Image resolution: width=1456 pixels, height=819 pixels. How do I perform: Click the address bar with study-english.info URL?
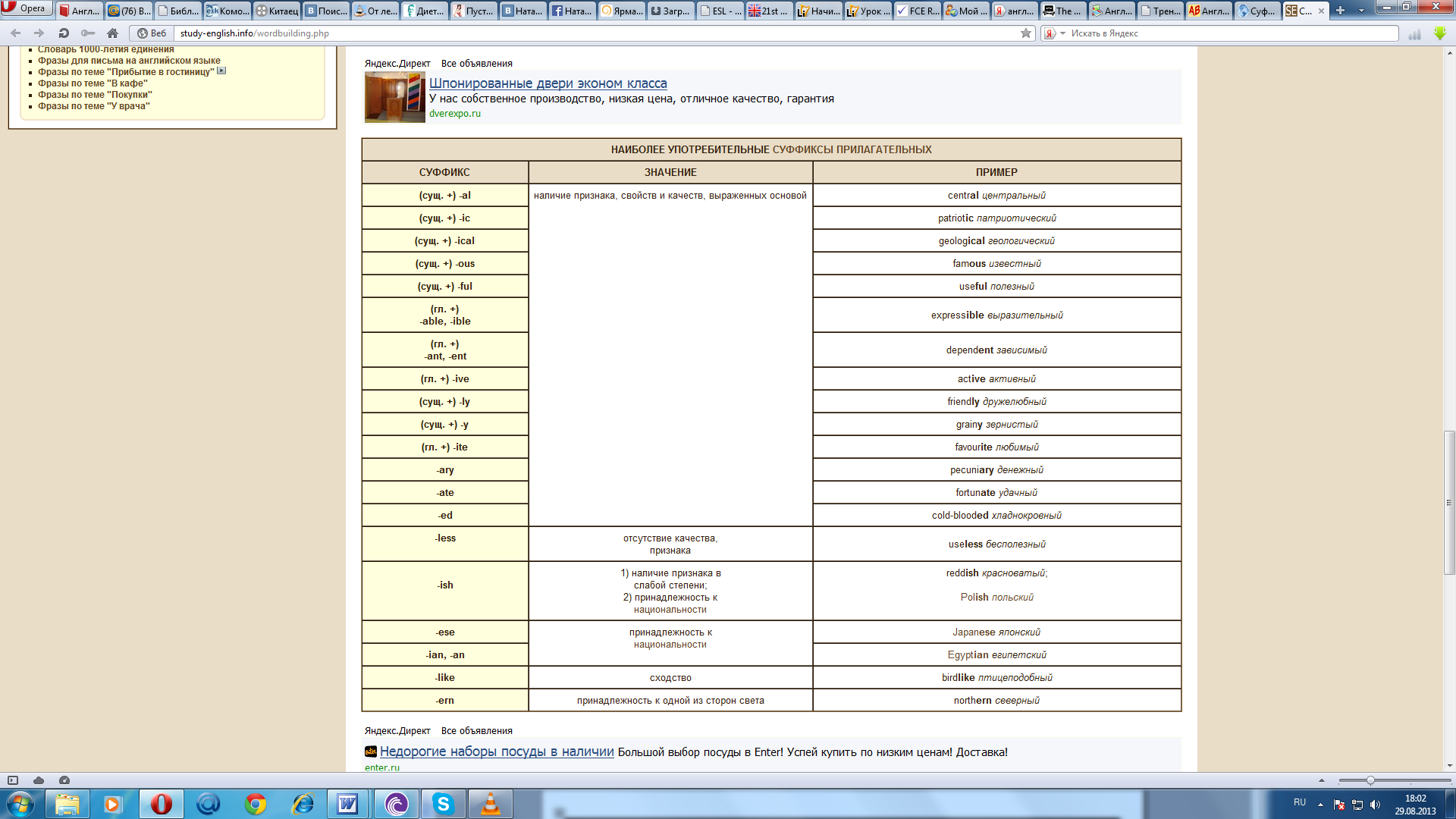point(598,33)
